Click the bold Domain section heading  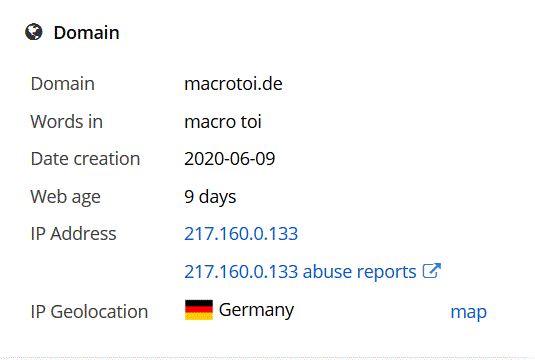point(86,33)
